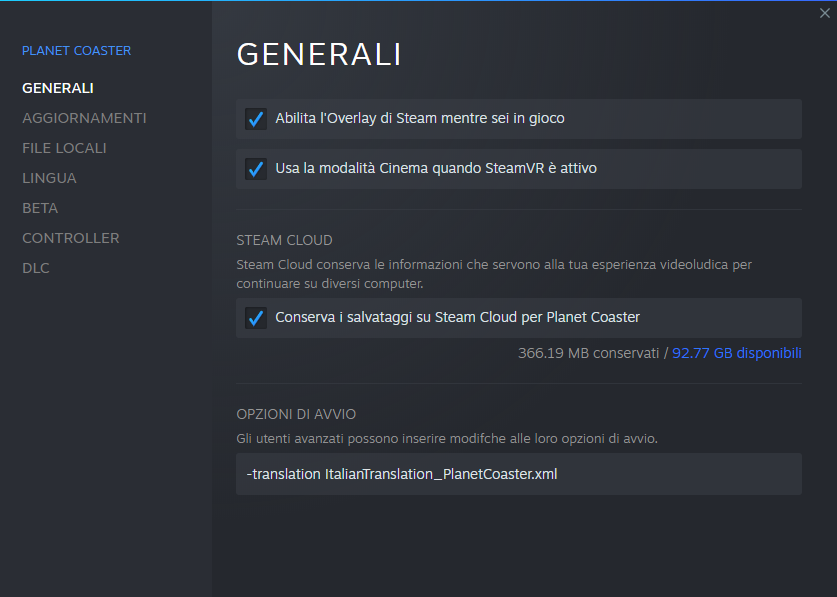The height and width of the screenshot is (597, 837).
Task: Open the 92.77 GB disponibili link
Action: pos(737,353)
